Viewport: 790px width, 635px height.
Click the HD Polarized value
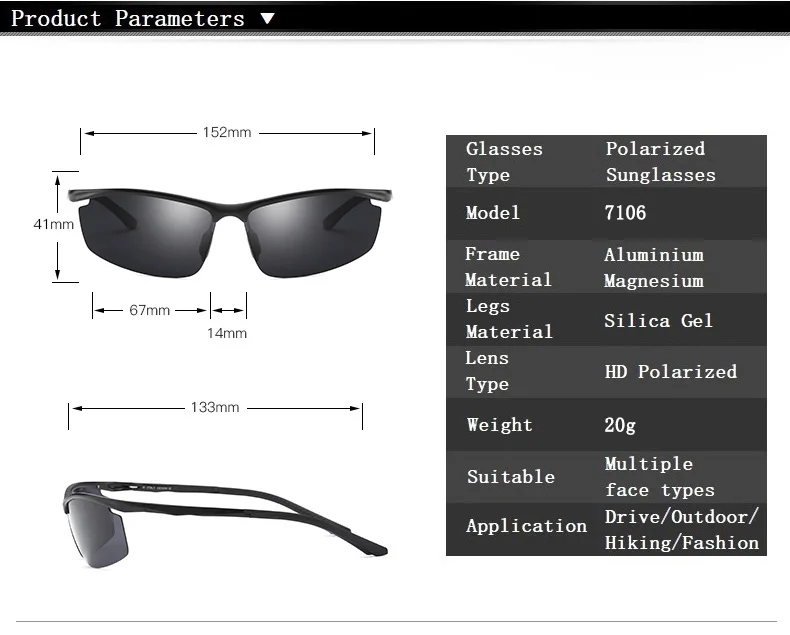[x=671, y=372]
